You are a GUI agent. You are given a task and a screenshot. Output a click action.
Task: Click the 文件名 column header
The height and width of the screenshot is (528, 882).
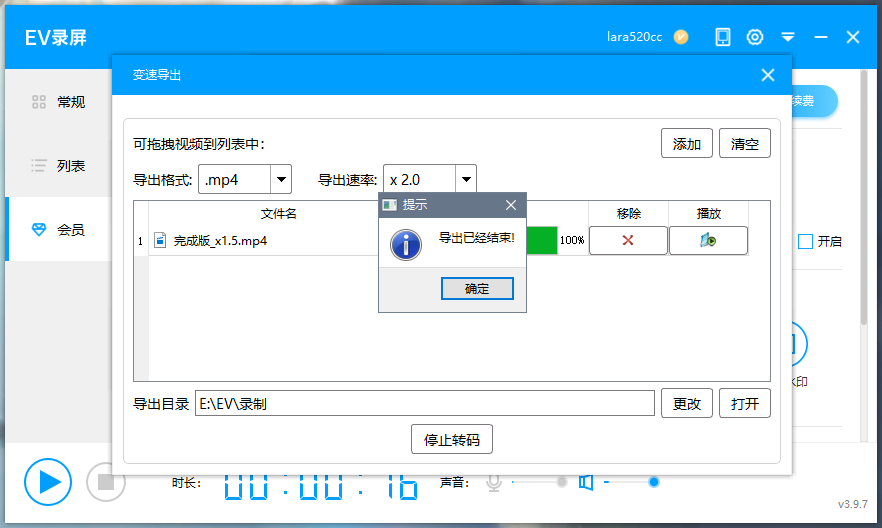tap(278, 213)
